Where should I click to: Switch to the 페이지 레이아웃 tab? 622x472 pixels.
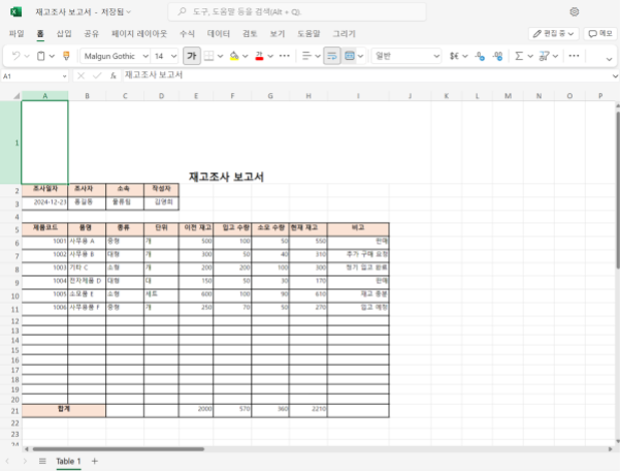tap(139, 34)
